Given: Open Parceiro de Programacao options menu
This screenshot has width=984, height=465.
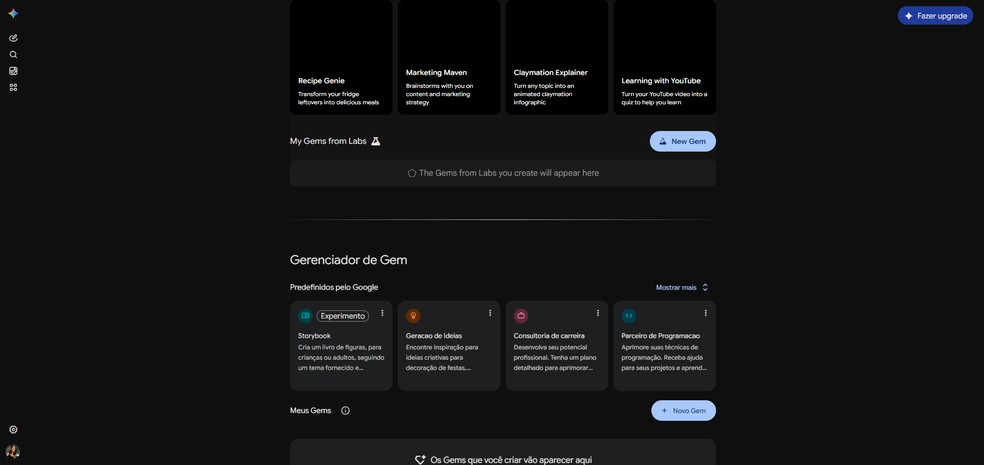Looking at the screenshot, I should (x=705, y=313).
